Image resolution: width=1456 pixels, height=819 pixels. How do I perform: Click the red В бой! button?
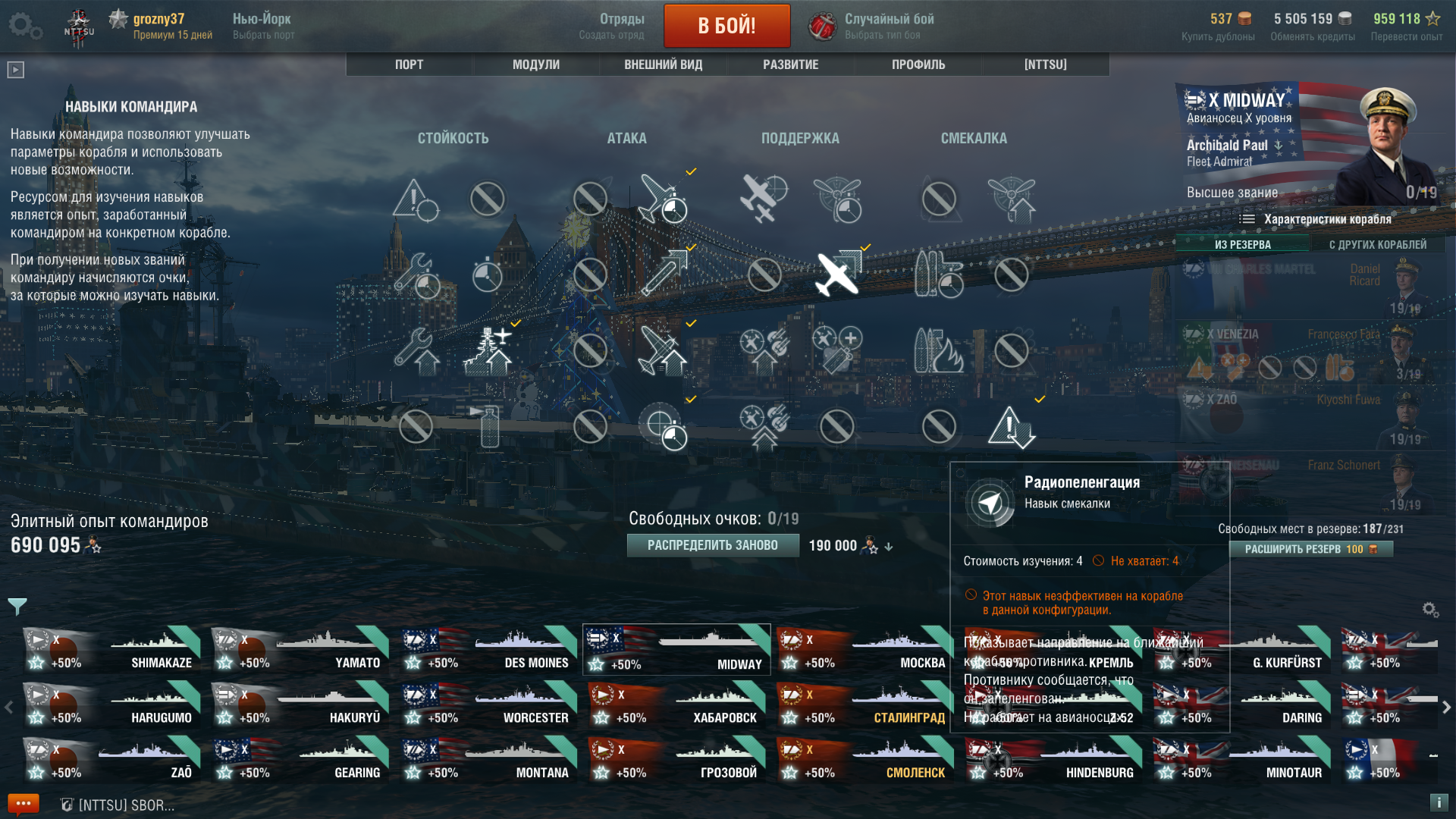(x=726, y=26)
